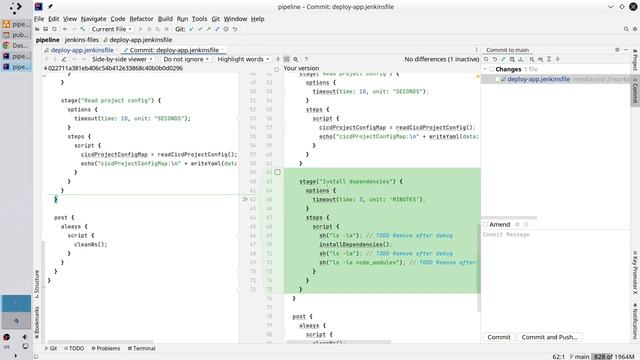Click the Git update project icon
This screenshot has width=640, height=360.
191,29
